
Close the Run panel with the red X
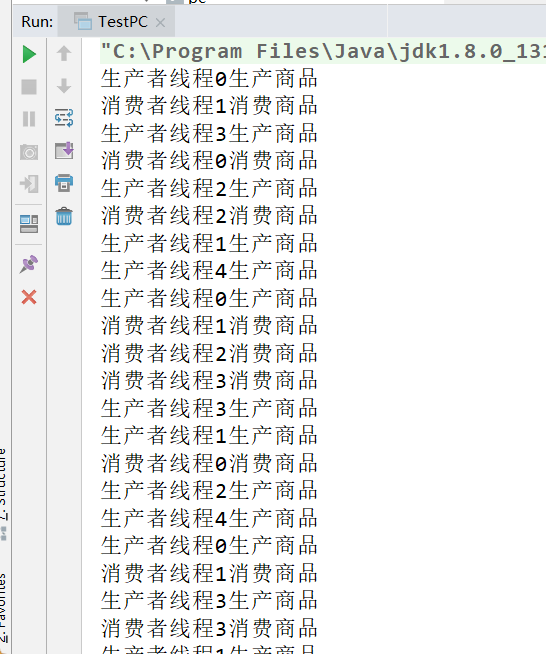tap(29, 297)
